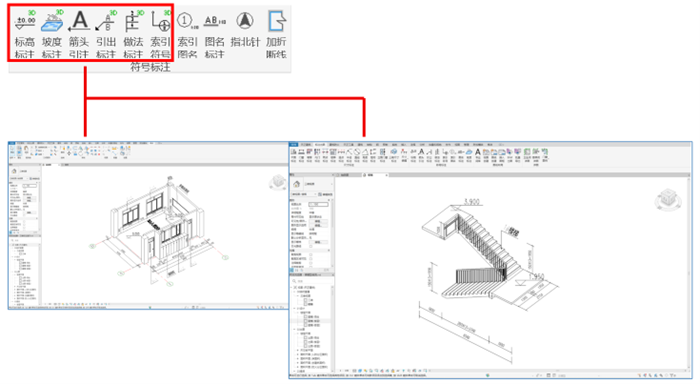Image resolution: width=700 pixels, height=384 pixels.
Task: Select the 索引符号 index symbol tool
Action: (160, 35)
